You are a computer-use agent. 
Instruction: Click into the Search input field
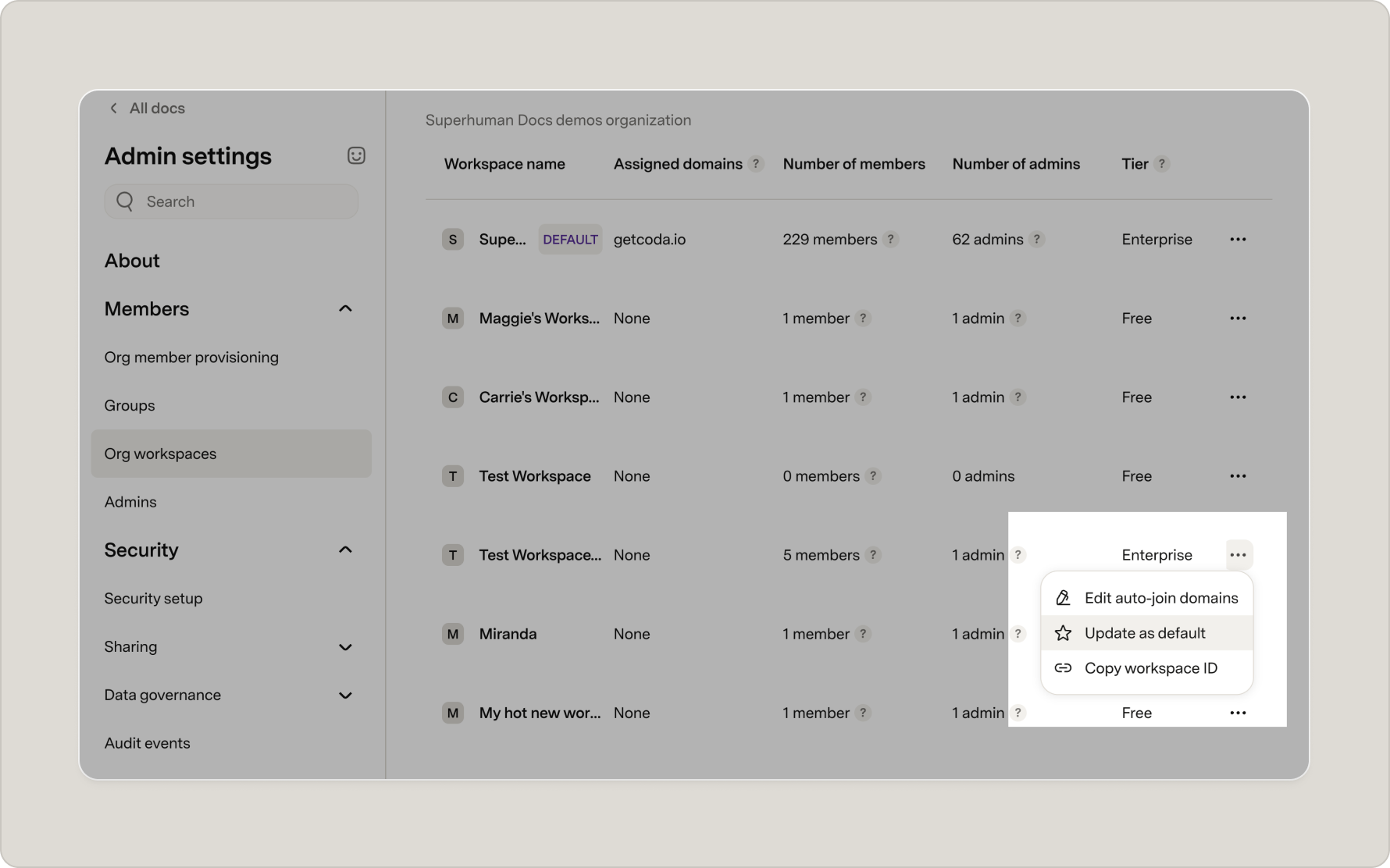click(x=231, y=201)
